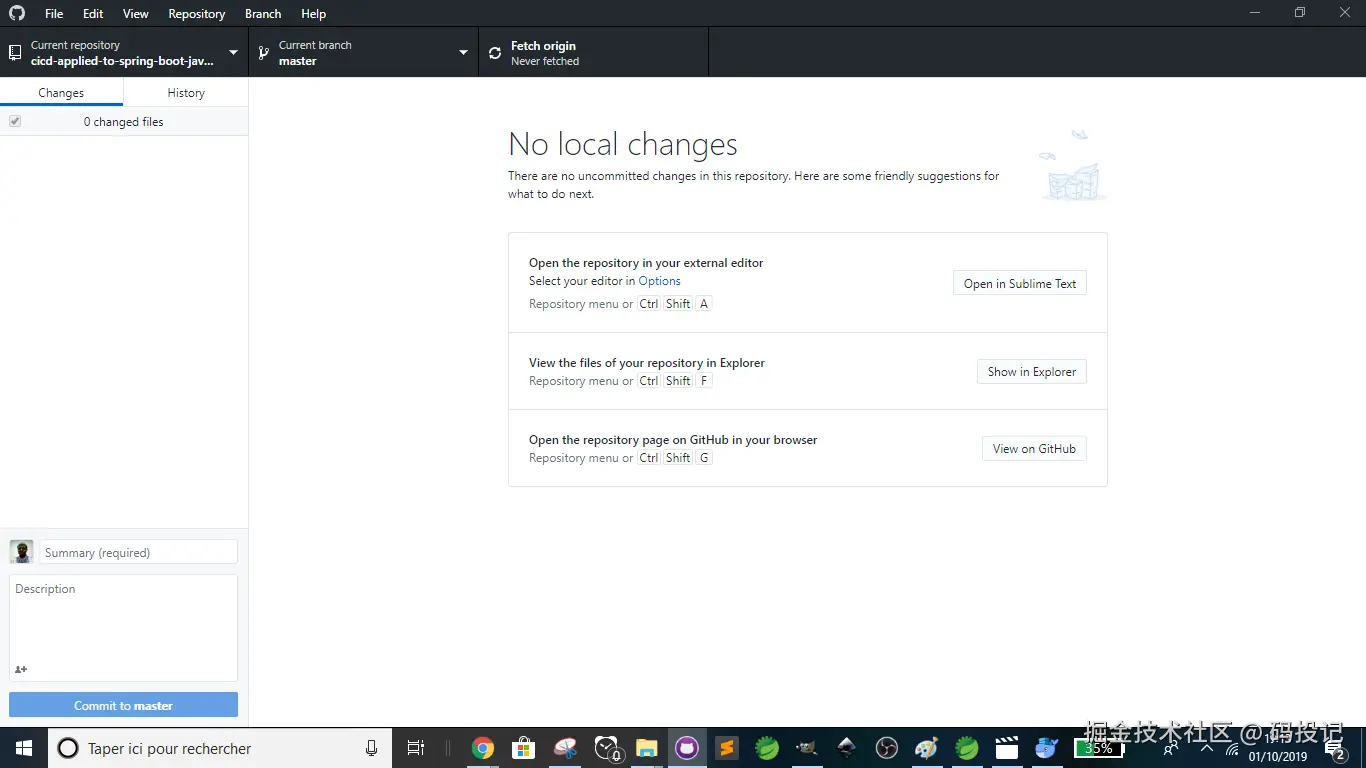Viewport: 1366px width, 768px height.
Task: Open Sublime Text from the taskbar
Action: point(727,748)
